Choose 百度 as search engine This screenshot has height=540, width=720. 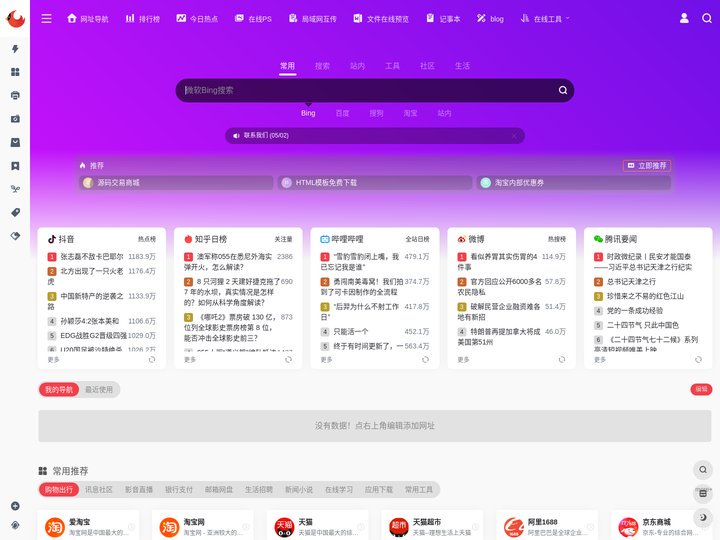(342, 113)
